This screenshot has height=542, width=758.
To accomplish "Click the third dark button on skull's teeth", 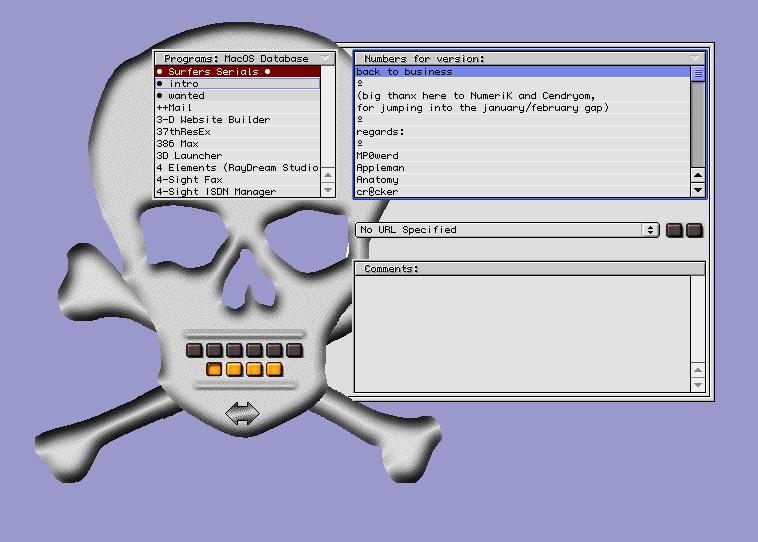I will click(234, 350).
